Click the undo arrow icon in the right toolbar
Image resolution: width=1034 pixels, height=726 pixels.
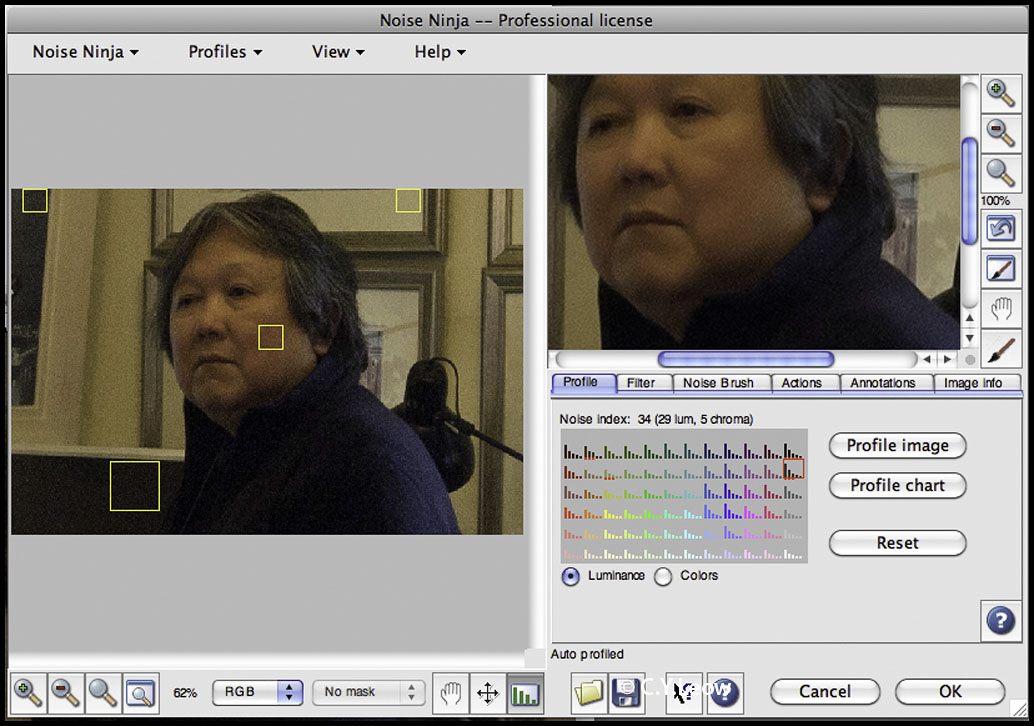[x=1001, y=229]
